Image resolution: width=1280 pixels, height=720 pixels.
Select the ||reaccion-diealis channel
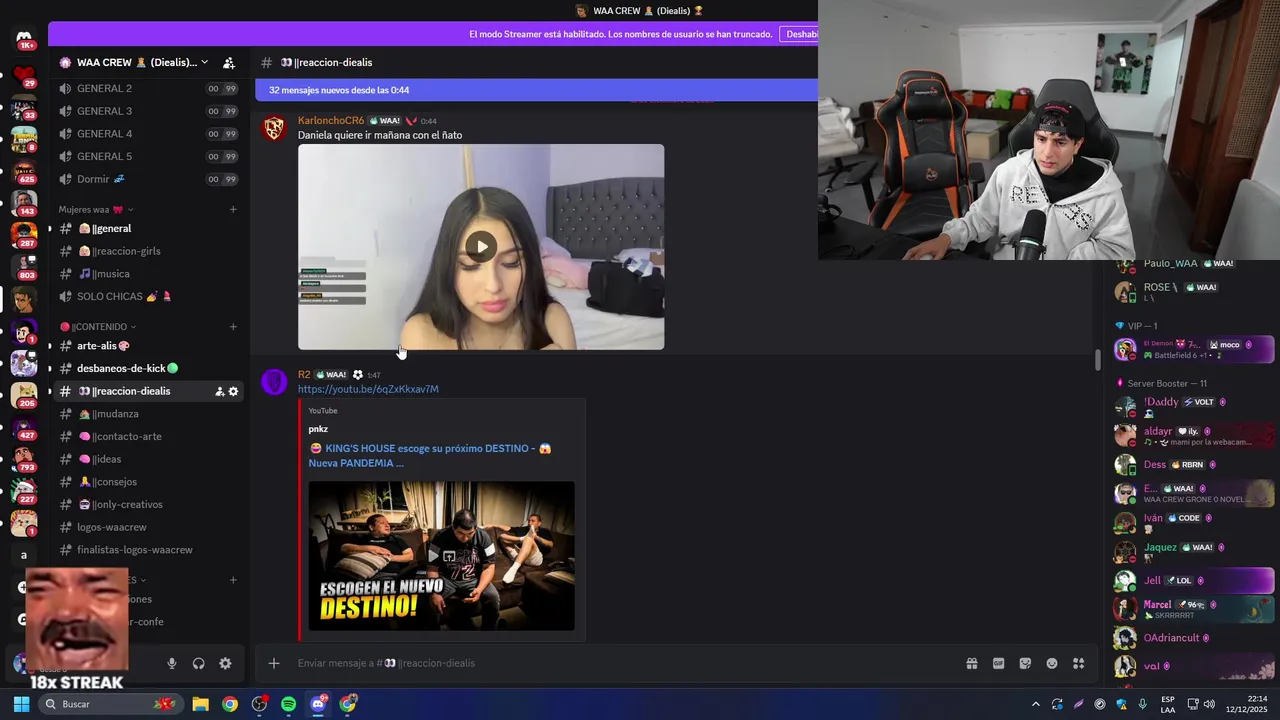pos(147,391)
